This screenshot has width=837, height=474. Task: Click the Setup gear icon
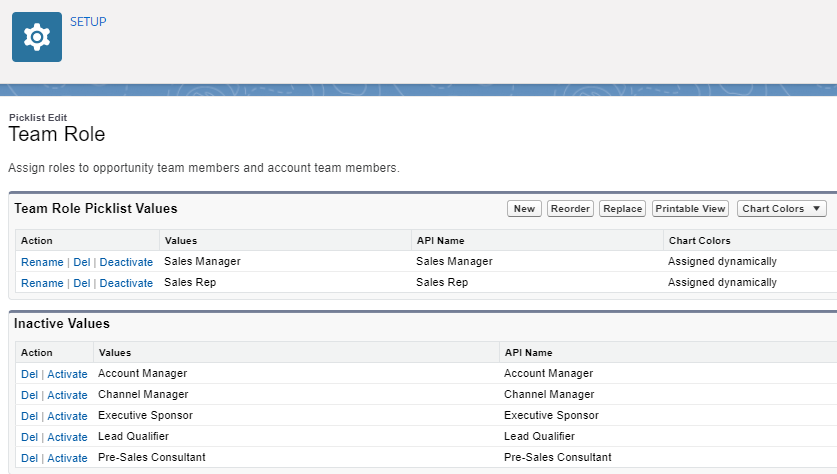click(37, 37)
